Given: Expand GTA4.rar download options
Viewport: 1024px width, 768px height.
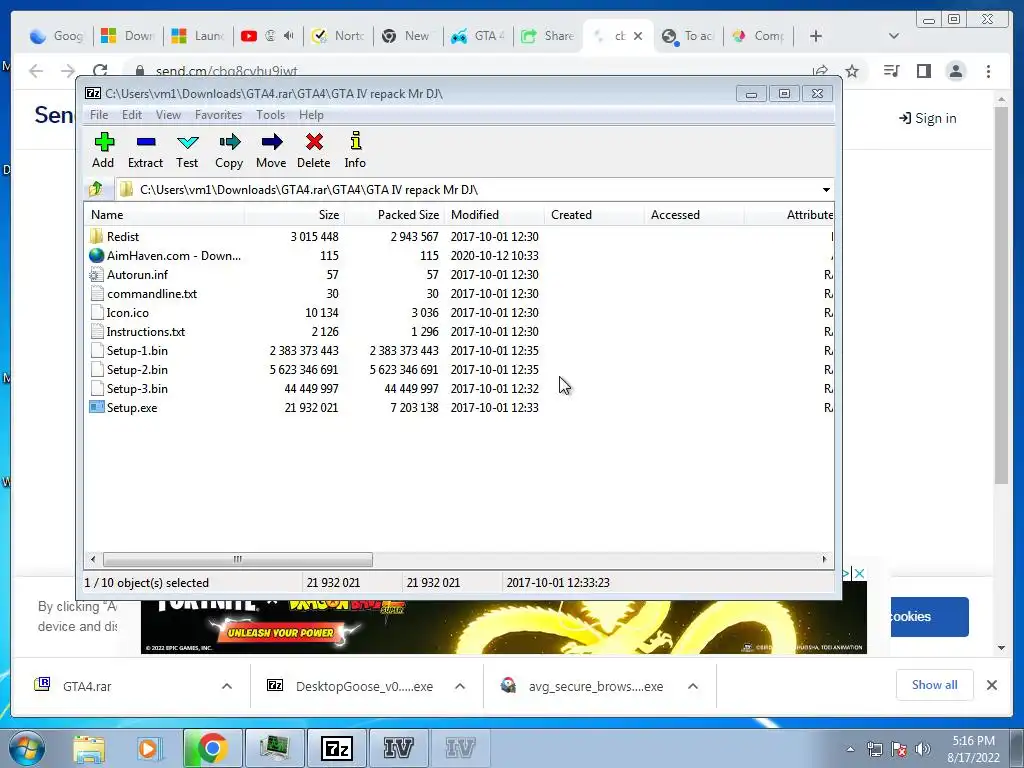Looking at the screenshot, I should (x=227, y=686).
